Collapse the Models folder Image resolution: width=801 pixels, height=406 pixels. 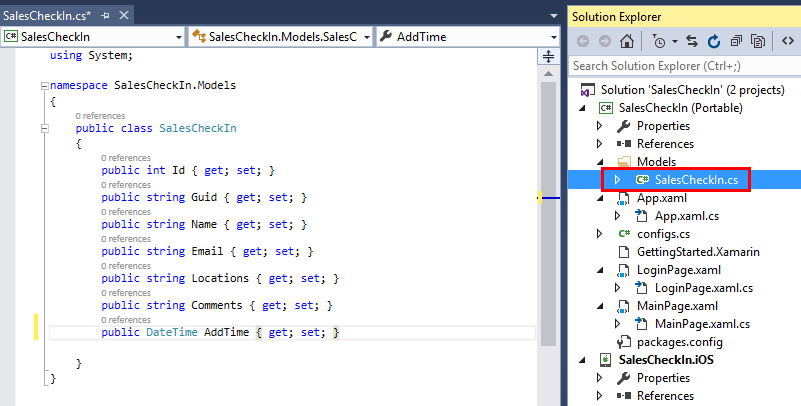pos(600,162)
